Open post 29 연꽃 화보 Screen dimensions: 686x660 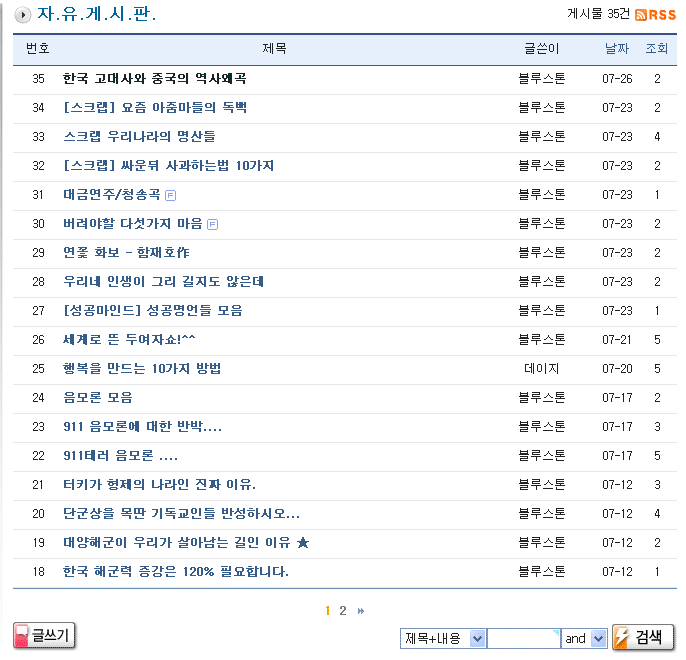[126, 253]
